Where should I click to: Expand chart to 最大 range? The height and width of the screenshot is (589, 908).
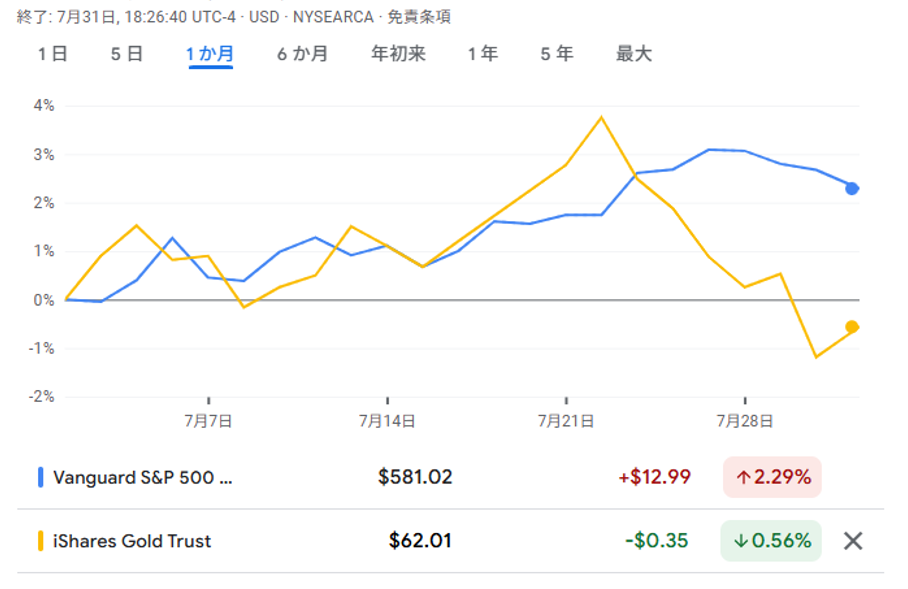pos(634,54)
